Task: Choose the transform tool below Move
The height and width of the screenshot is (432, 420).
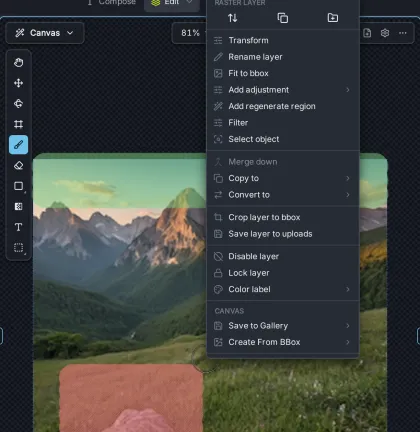Action: (18, 104)
